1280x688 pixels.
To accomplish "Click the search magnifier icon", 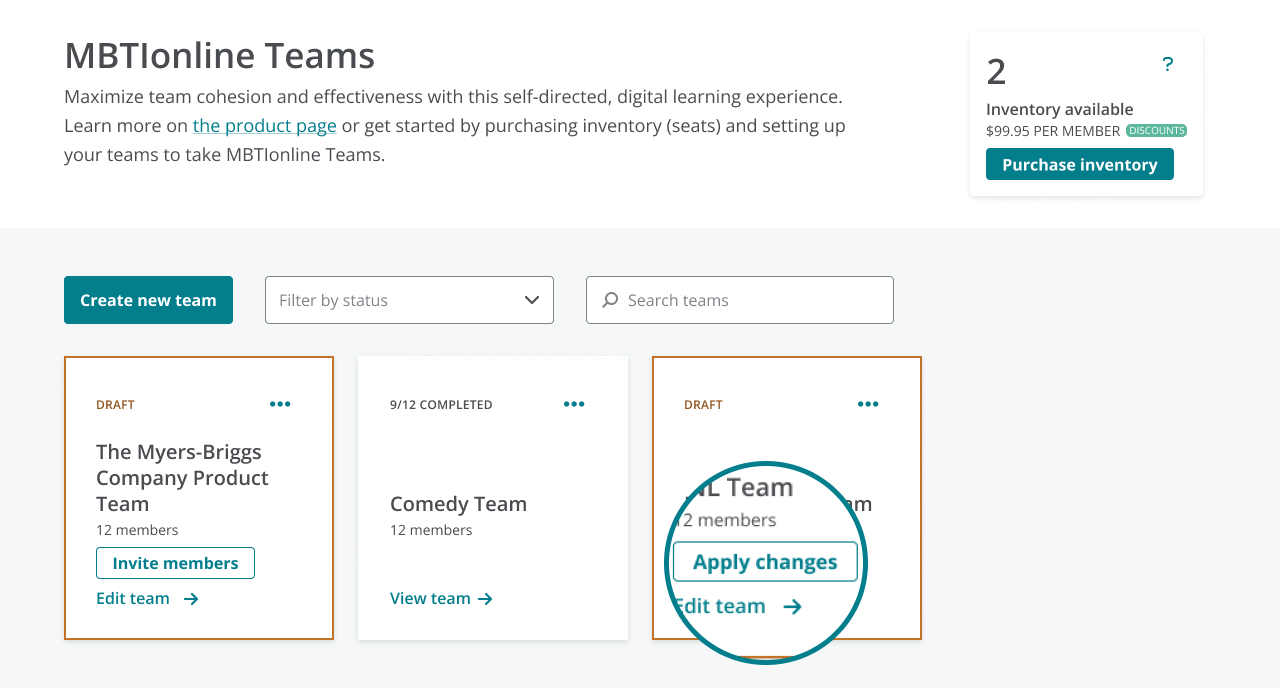I will (x=609, y=300).
